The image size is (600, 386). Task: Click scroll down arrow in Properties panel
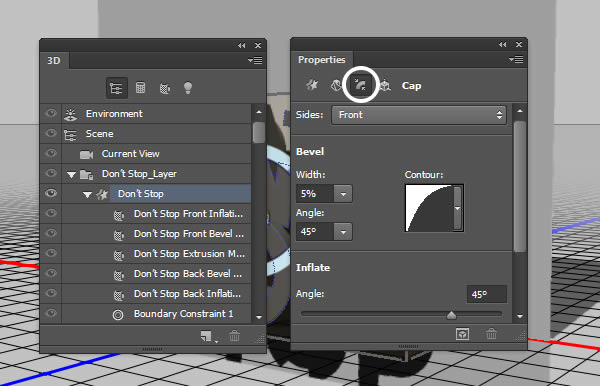point(520,316)
